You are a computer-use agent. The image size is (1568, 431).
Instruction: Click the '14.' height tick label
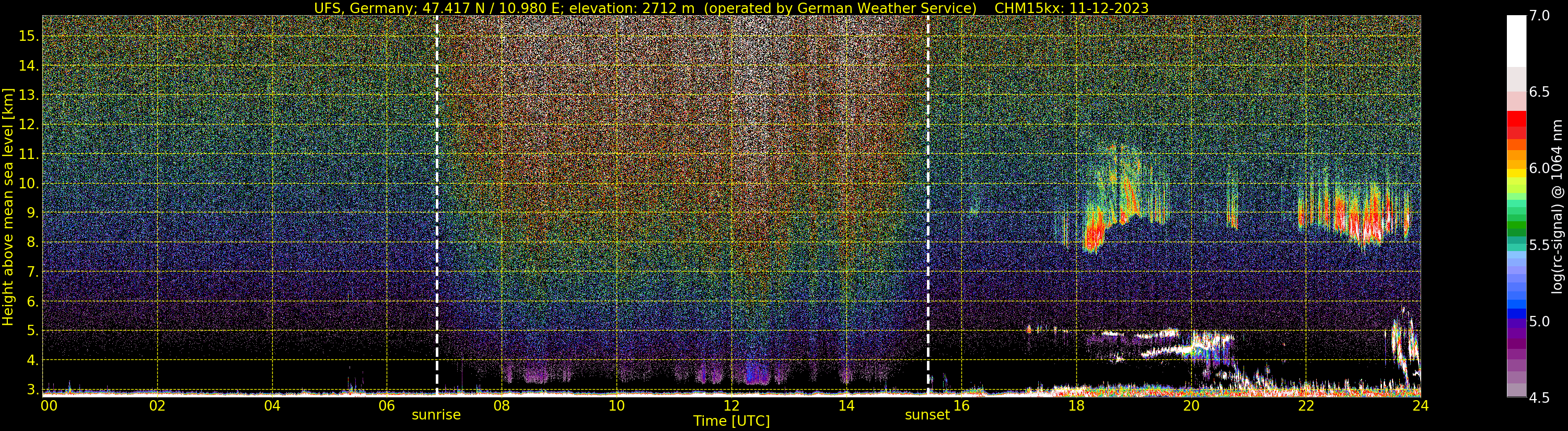tap(29, 66)
